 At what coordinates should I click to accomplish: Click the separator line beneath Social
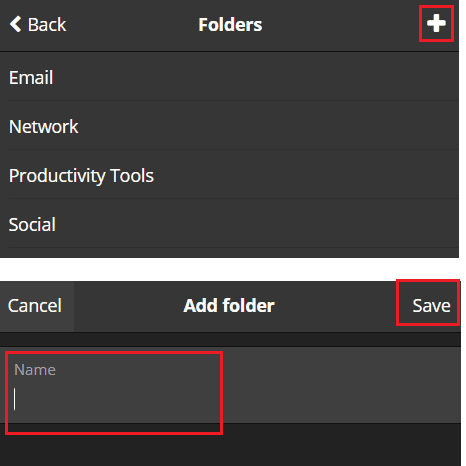click(233, 247)
